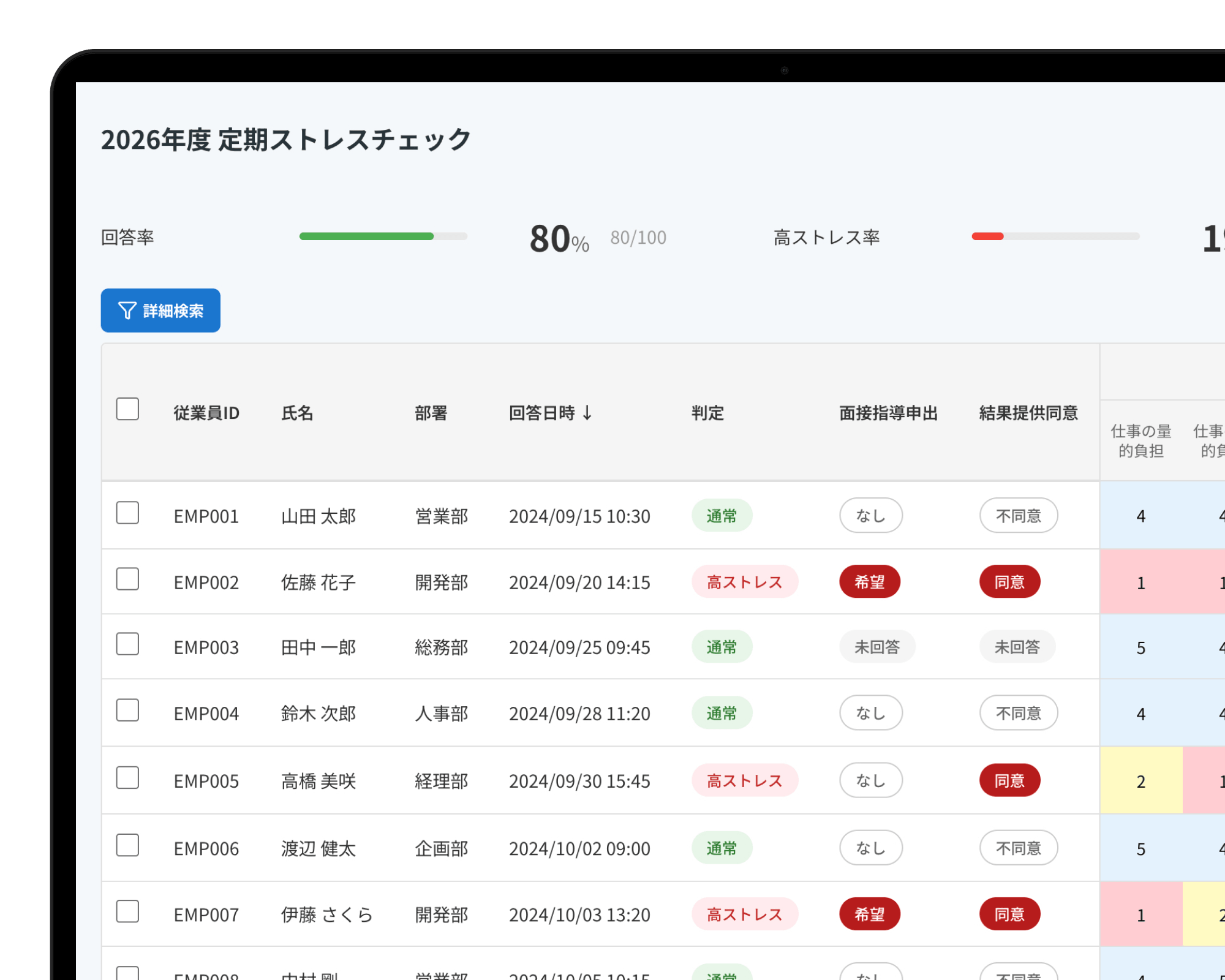This screenshot has height=980, width=1225.
Task: Click yellow score cell 2 in EMP005 row
Action: (1141, 781)
